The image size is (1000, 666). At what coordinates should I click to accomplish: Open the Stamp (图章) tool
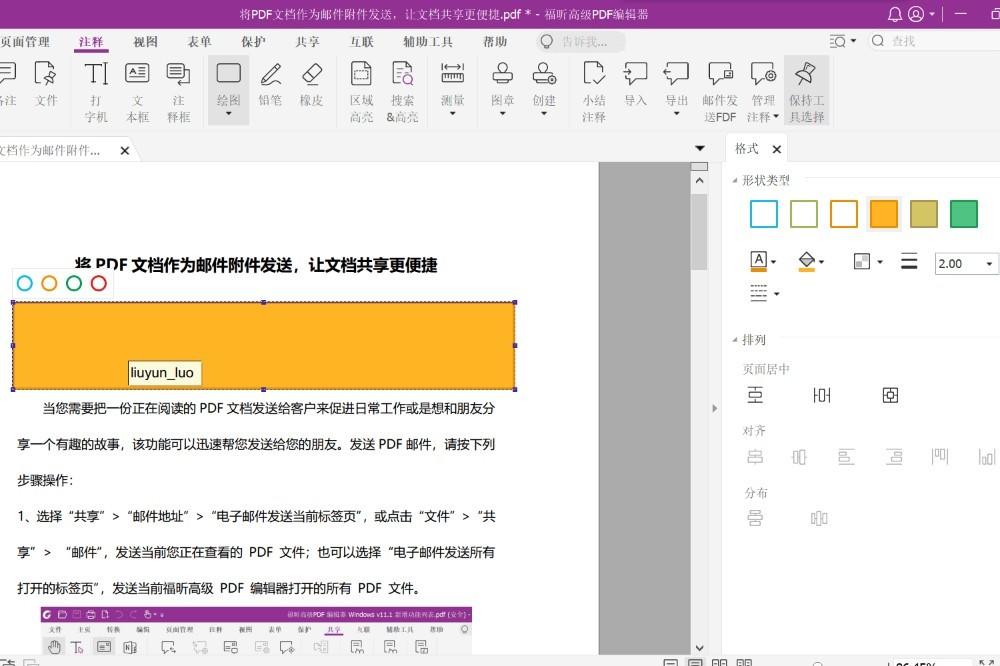(503, 89)
